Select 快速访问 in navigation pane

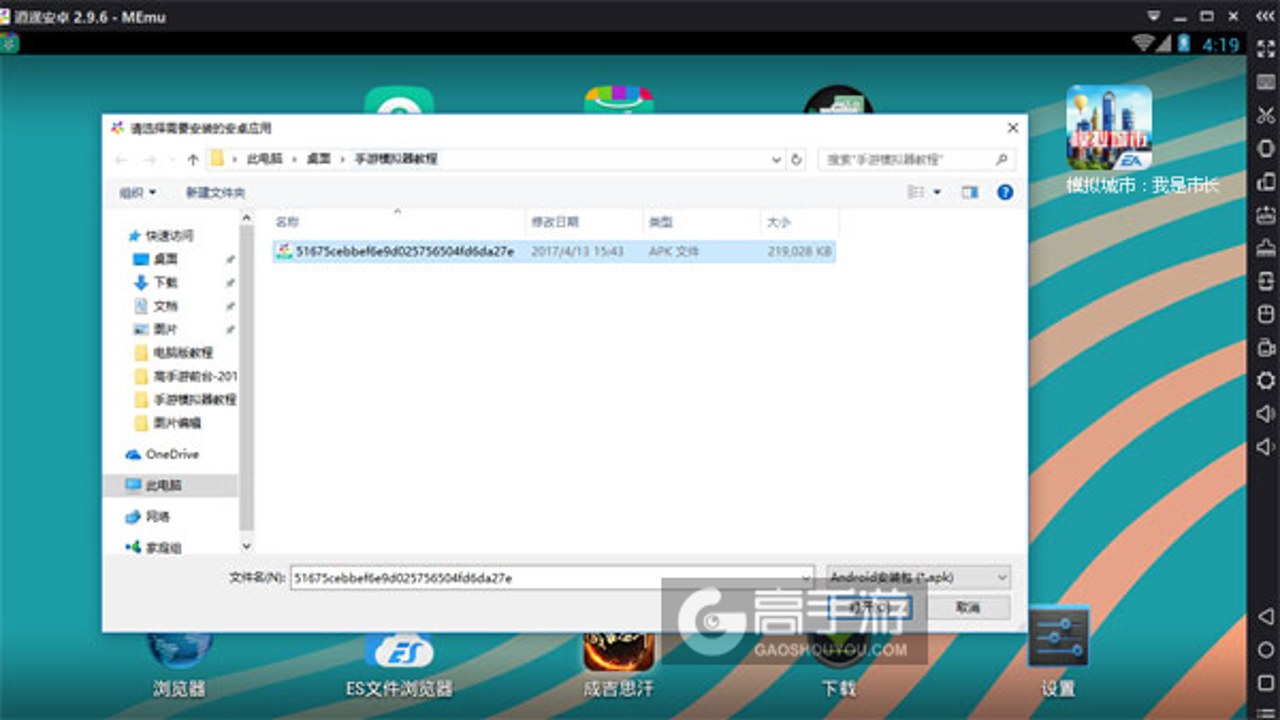[161, 236]
